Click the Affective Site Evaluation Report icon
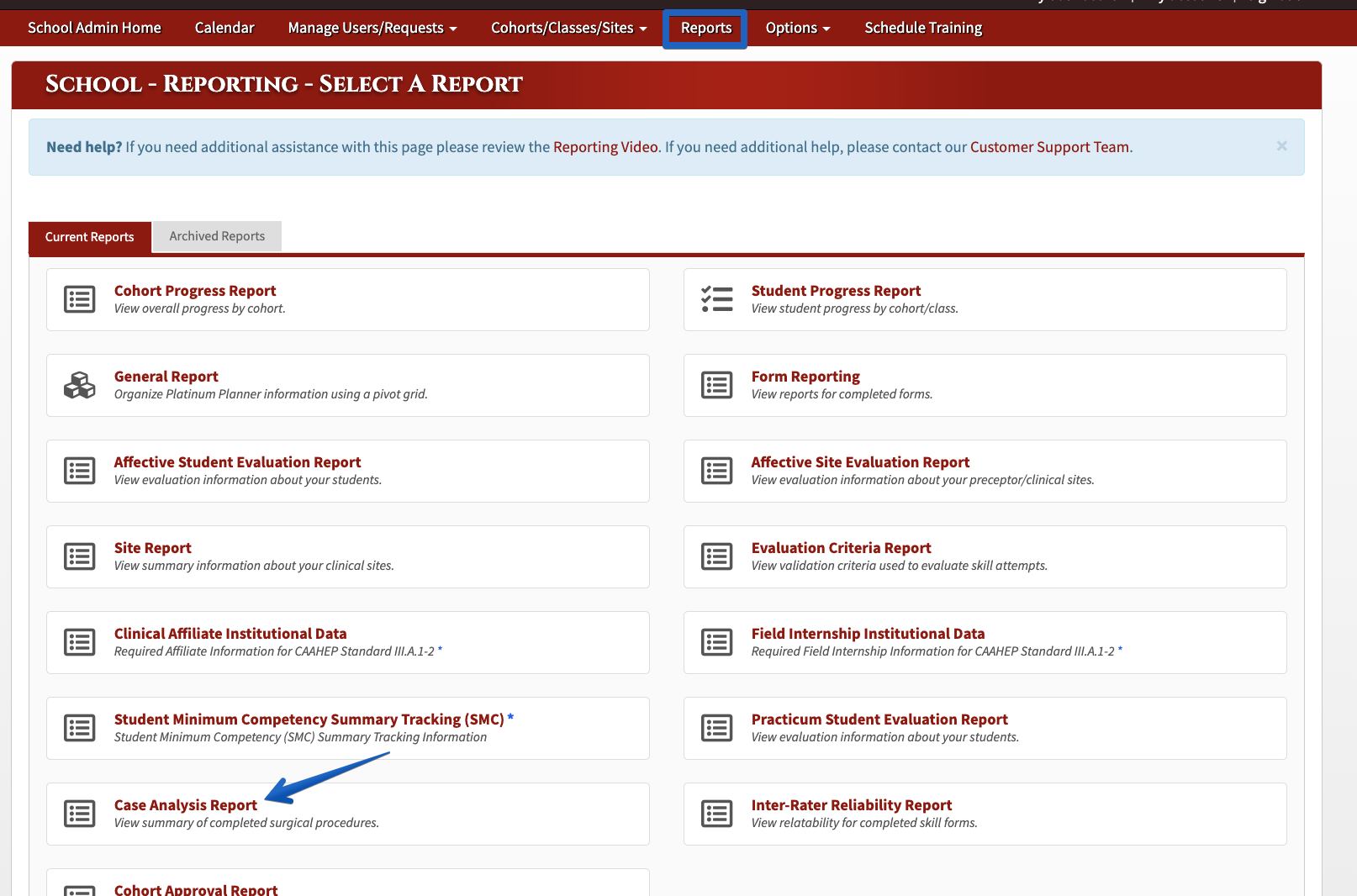 (717, 471)
